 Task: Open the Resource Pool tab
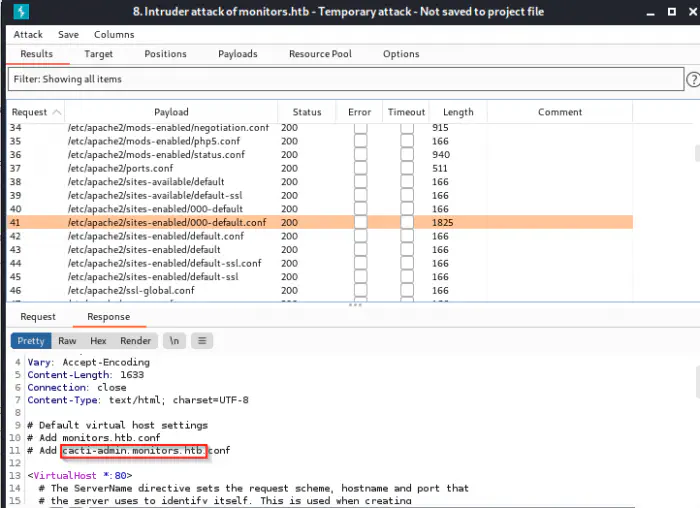pos(319,54)
